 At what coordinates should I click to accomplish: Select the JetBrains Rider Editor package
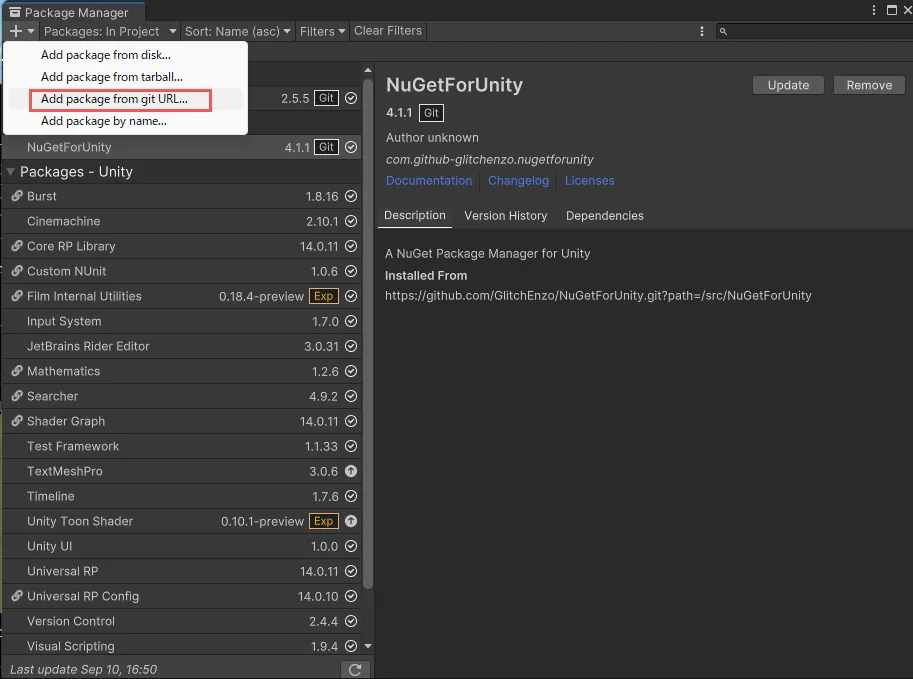pyautogui.click(x=182, y=346)
